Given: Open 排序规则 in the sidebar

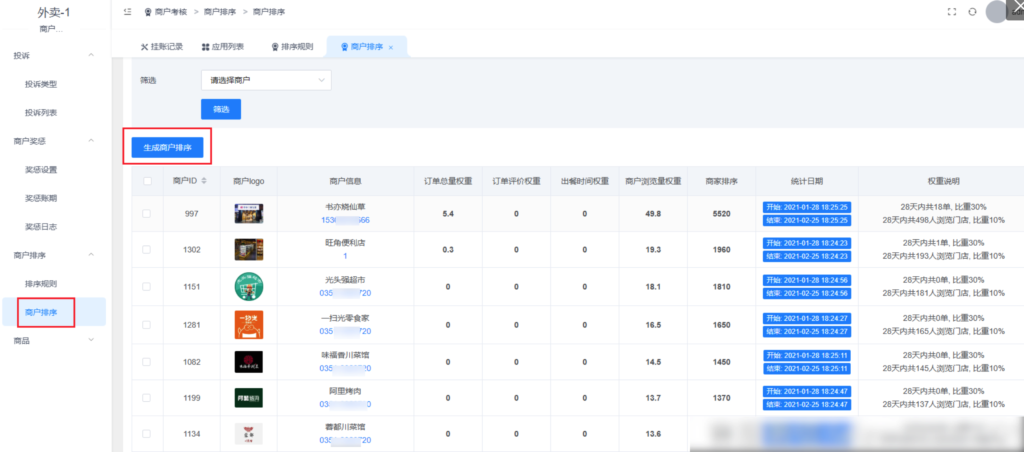Looking at the screenshot, I should [x=41, y=284].
